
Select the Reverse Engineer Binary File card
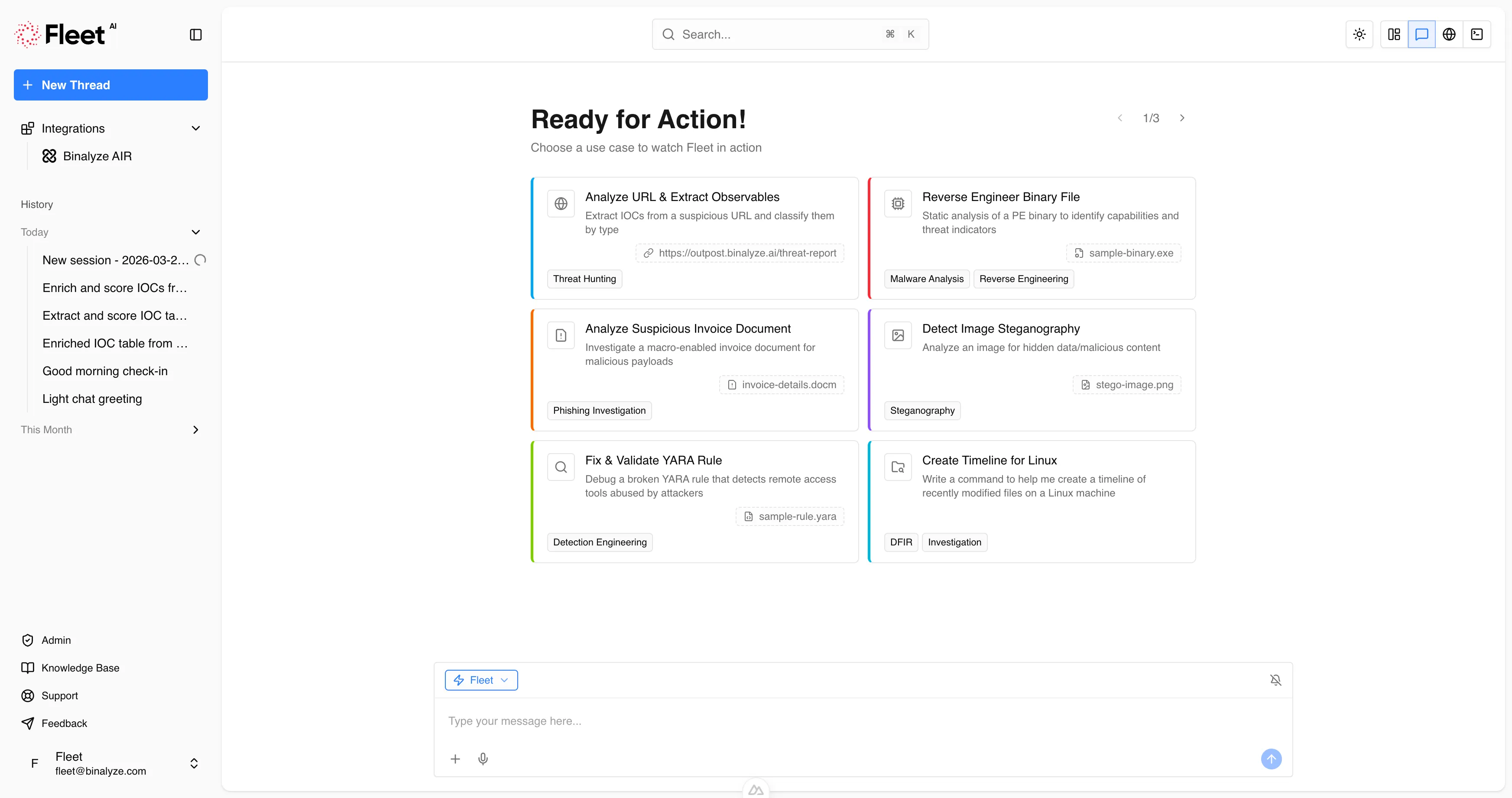[1031, 238]
